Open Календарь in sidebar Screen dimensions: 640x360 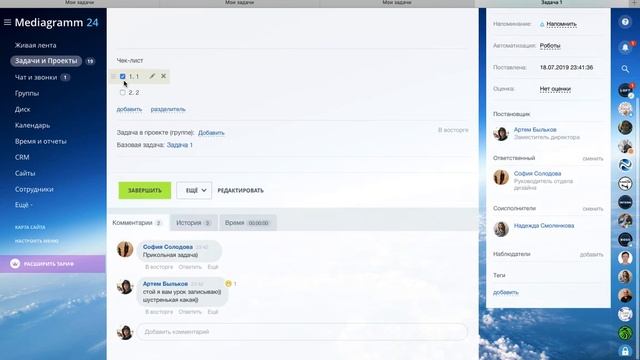[32, 125]
